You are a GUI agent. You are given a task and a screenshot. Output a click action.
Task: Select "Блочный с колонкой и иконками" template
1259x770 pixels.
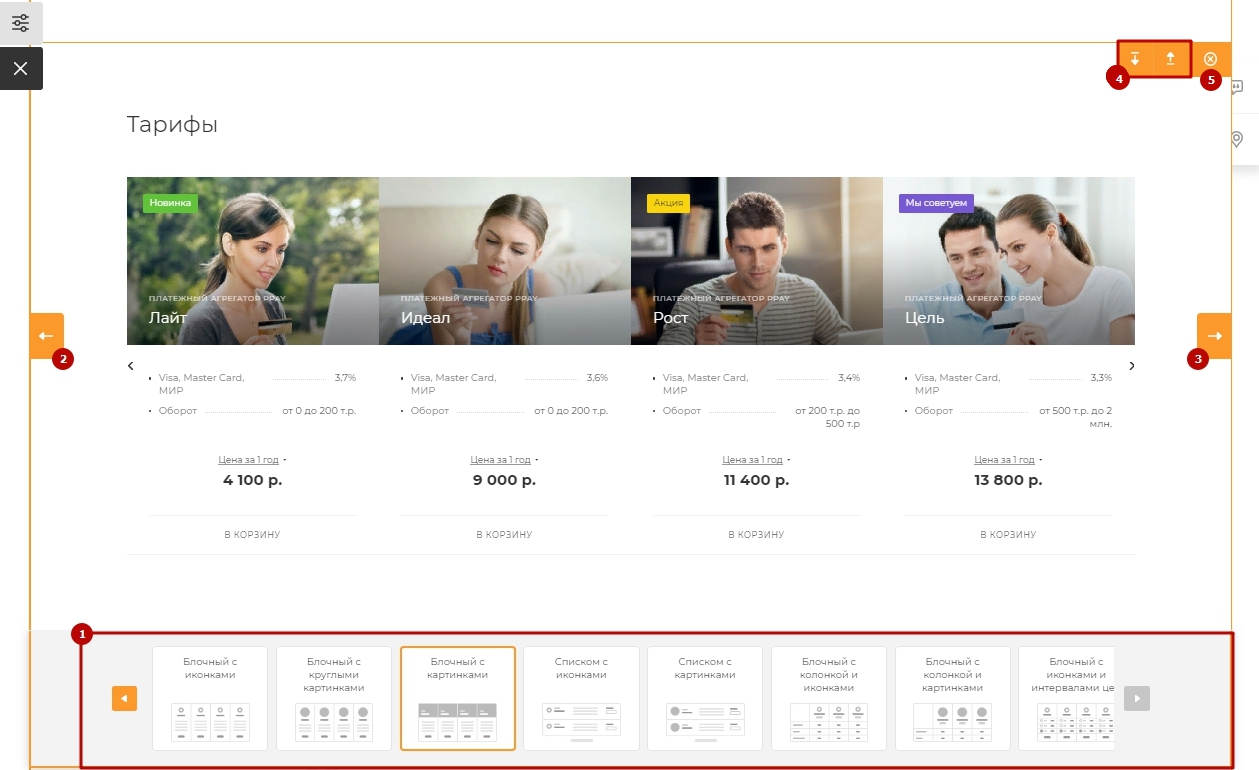[x=829, y=698]
